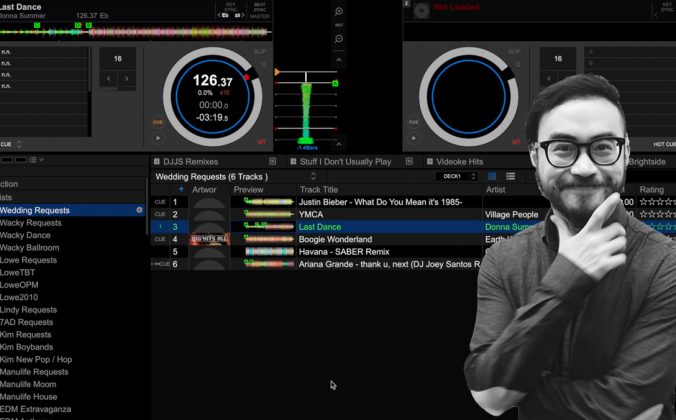The height and width of the screenshot is (420, 676).
Task: Toggle SLIP mode on the left deck
Action: 261,52
